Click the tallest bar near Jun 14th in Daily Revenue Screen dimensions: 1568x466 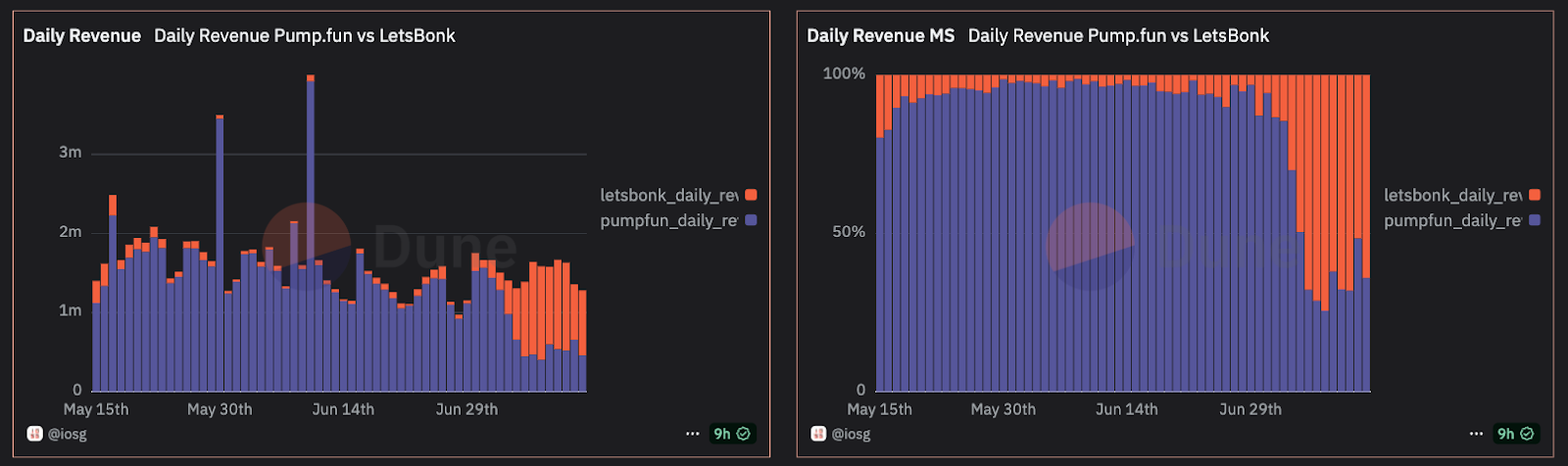(311, 233)
